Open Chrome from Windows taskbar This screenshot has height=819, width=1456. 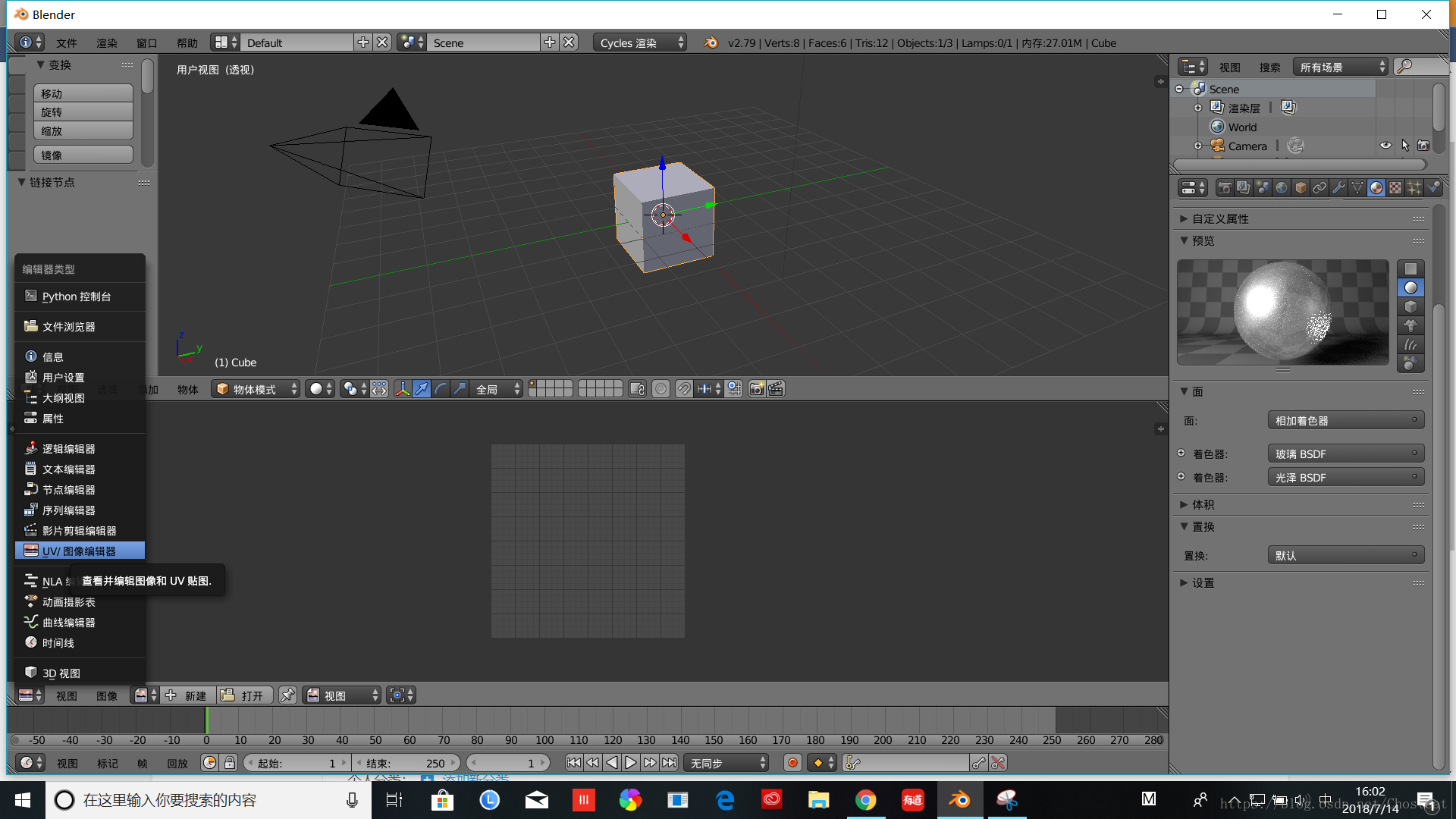[865, 800]
